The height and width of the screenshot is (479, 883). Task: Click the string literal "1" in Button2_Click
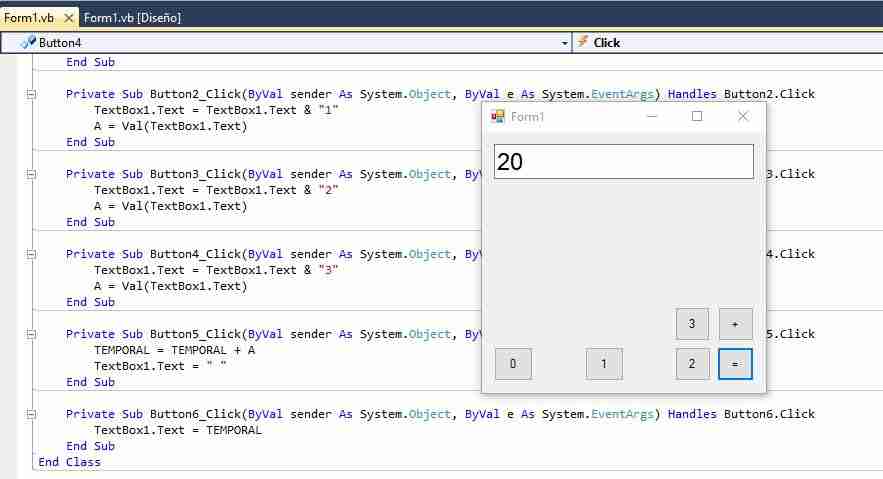coord(328,110)
